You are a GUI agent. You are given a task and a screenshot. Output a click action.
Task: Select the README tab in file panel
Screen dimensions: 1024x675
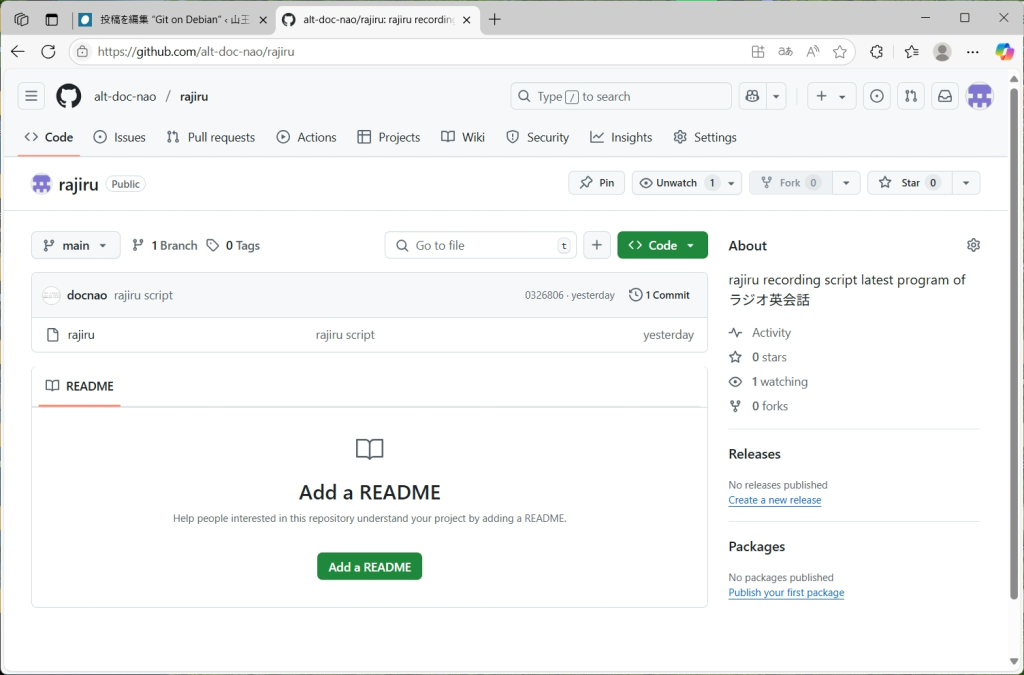[80, 386]
